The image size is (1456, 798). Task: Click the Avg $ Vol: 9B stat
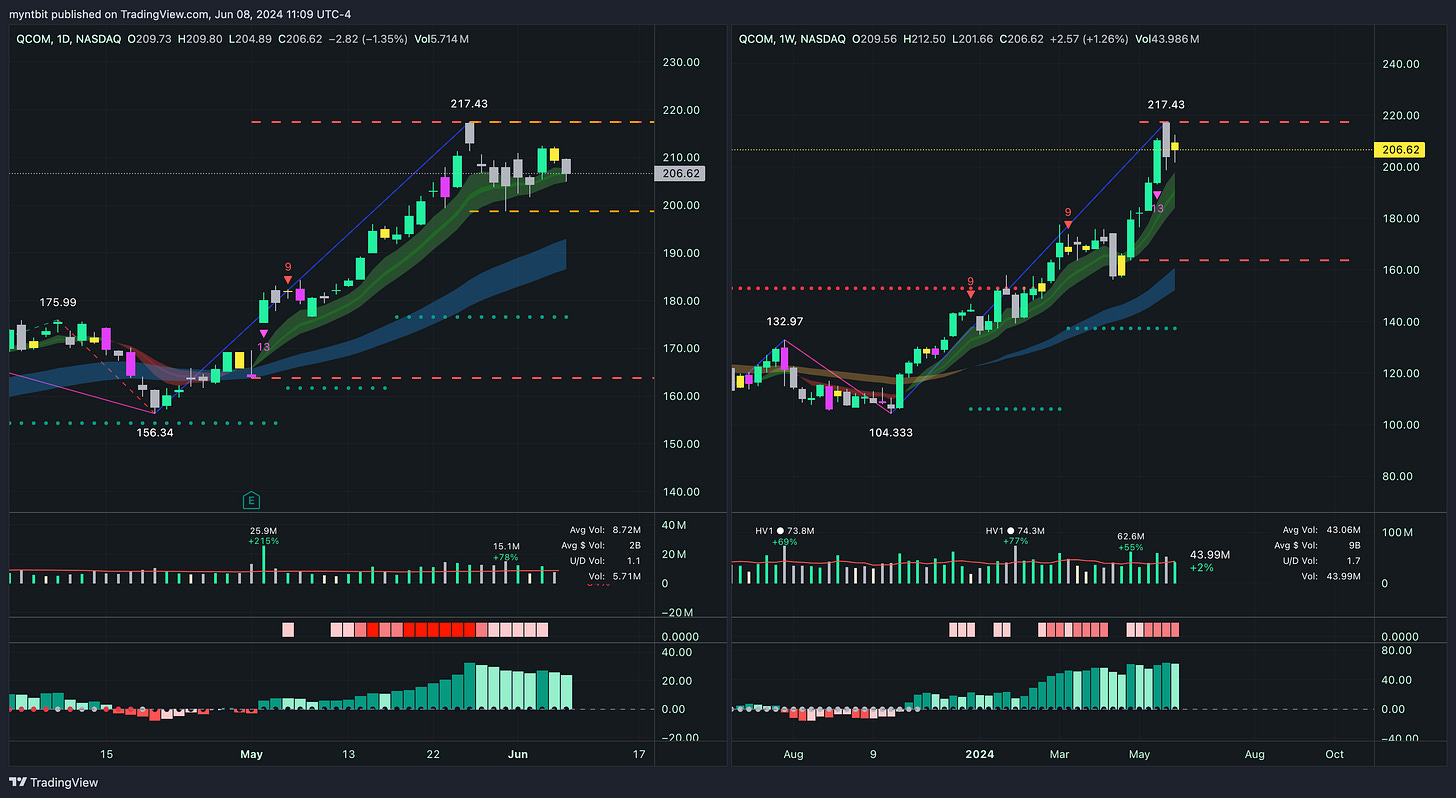tap(1320, 546)
